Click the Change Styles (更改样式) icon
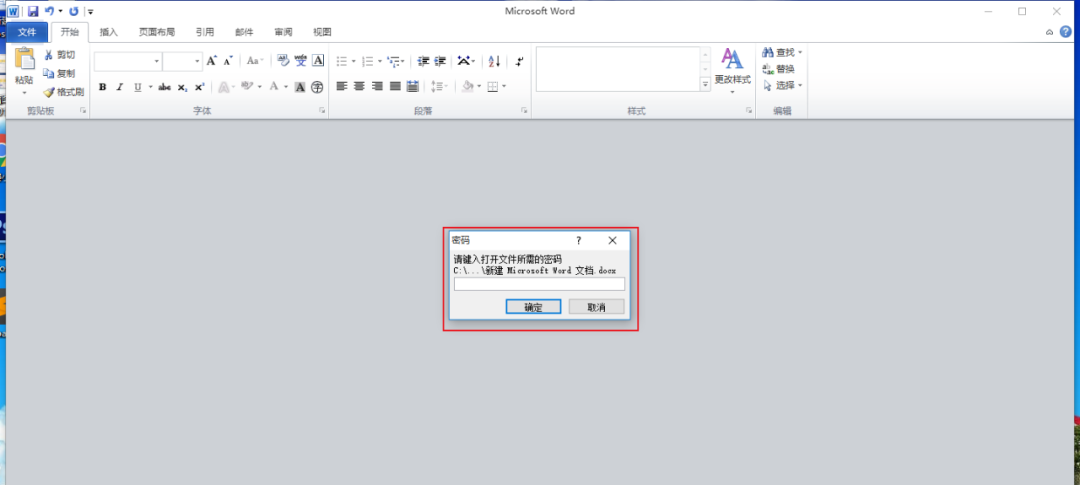This screenshot has width=1080, height=485. coord(732,60)
